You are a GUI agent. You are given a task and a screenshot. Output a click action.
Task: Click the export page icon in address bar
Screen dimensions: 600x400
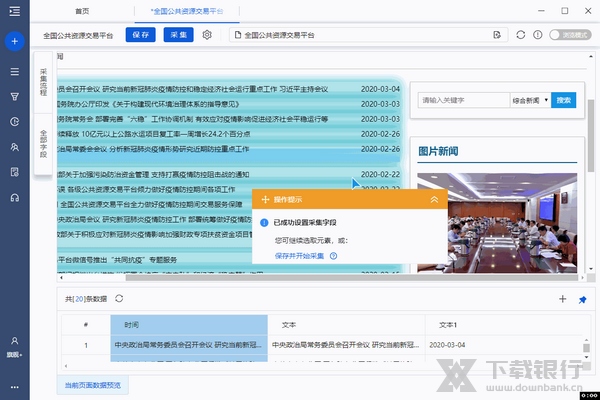pyautogui.click(x=497, y=35)
